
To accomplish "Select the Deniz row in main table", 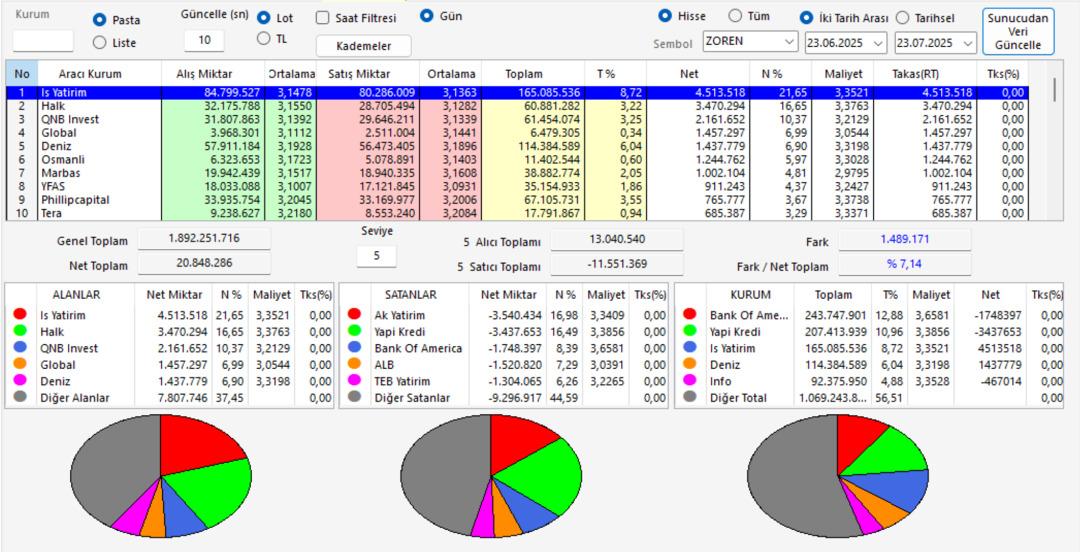I will (517, 146).
